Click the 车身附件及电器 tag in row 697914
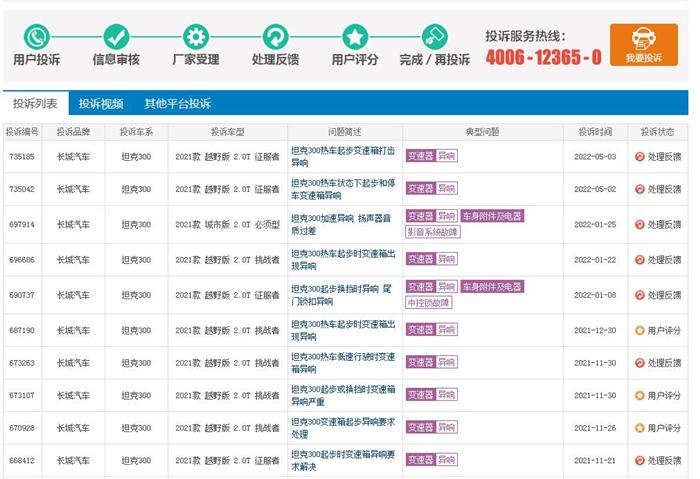This screenshot has width=700, height=479. click(x=492, y=216)
